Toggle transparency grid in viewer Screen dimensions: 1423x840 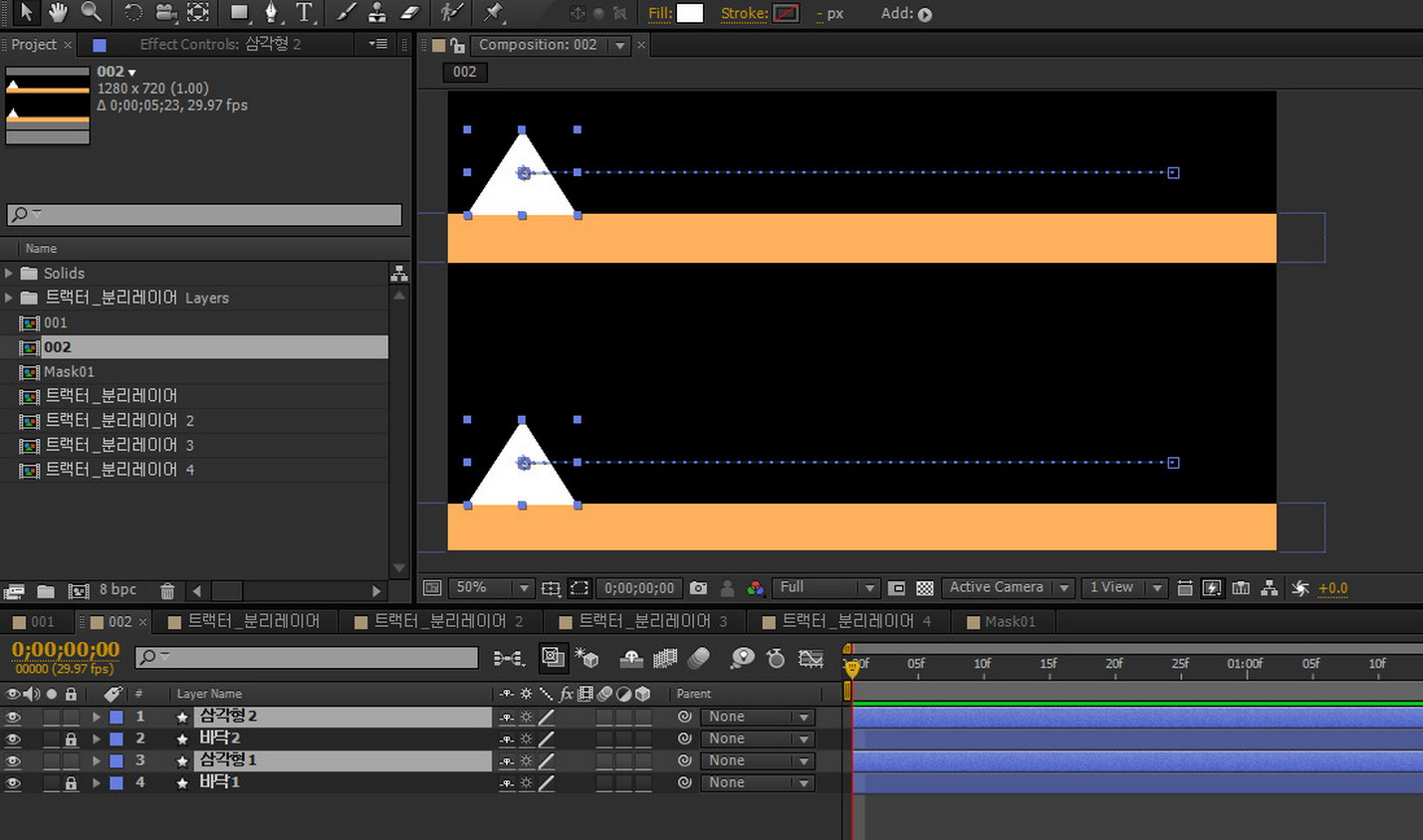[924, 588]
